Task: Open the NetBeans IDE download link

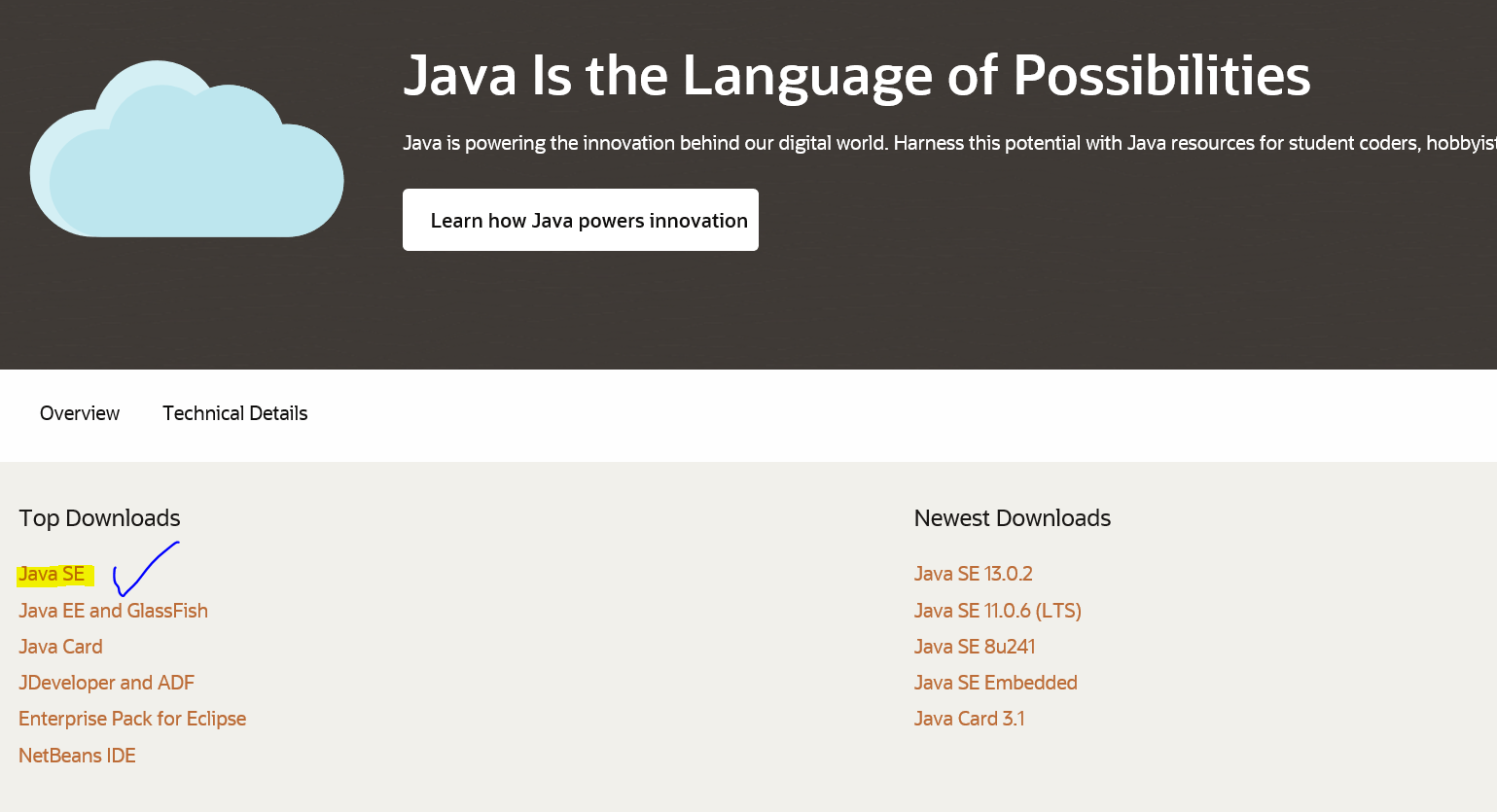Action: [77, 756]
